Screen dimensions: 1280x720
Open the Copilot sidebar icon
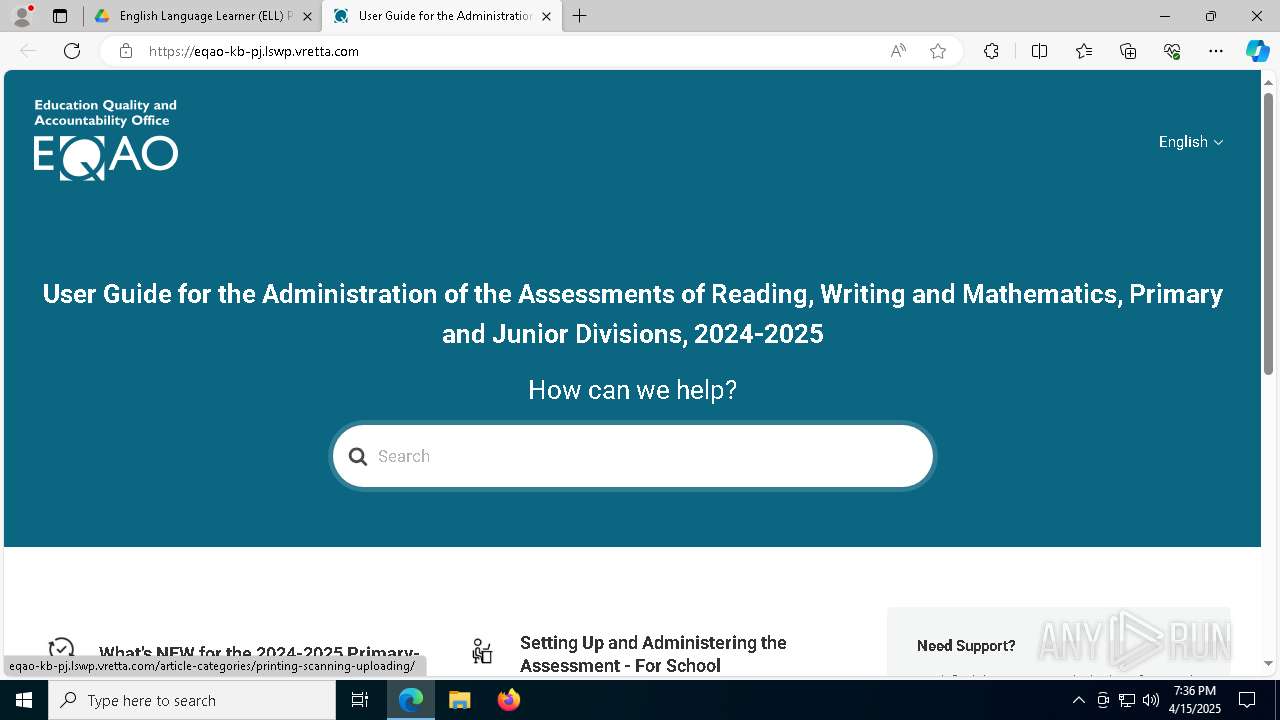[x=1257, y=51]
